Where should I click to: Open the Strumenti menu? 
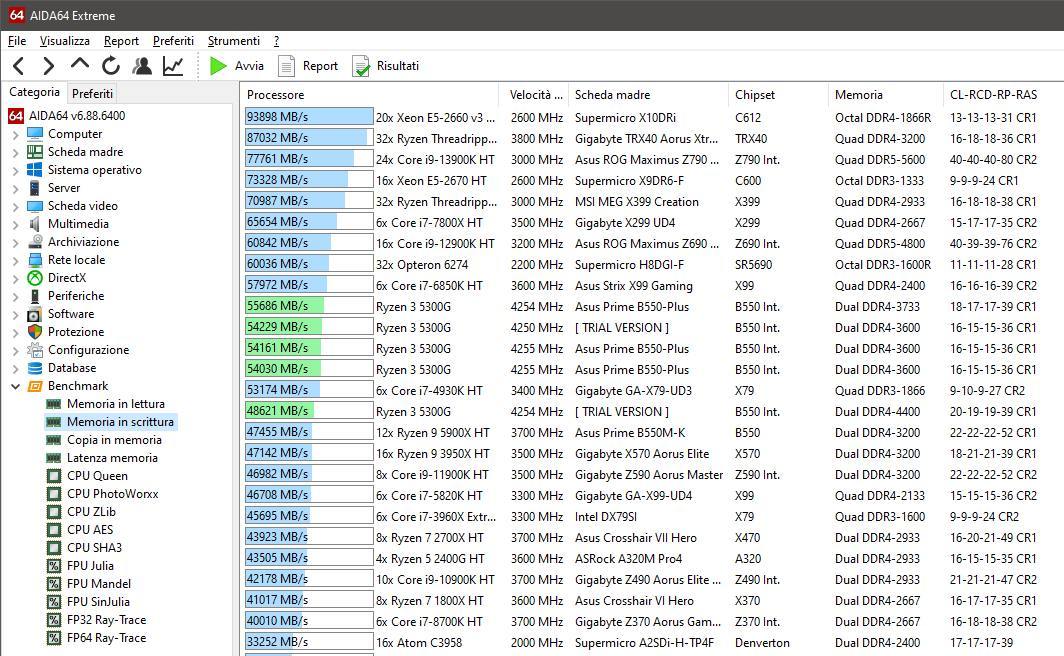click(233, 41)
